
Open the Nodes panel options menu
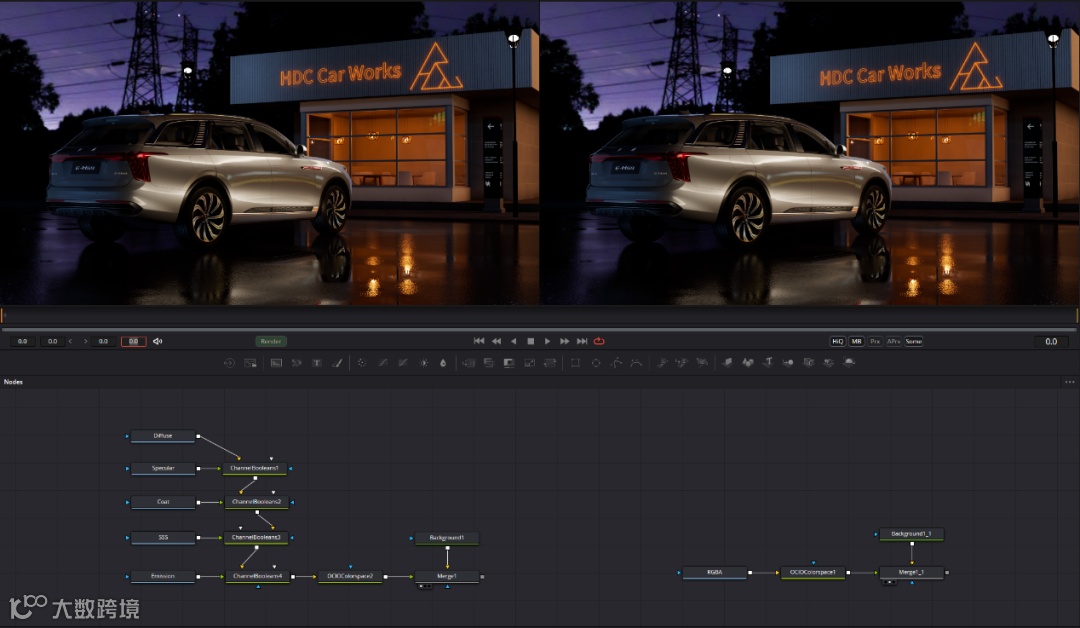(x=1069, y=382)
